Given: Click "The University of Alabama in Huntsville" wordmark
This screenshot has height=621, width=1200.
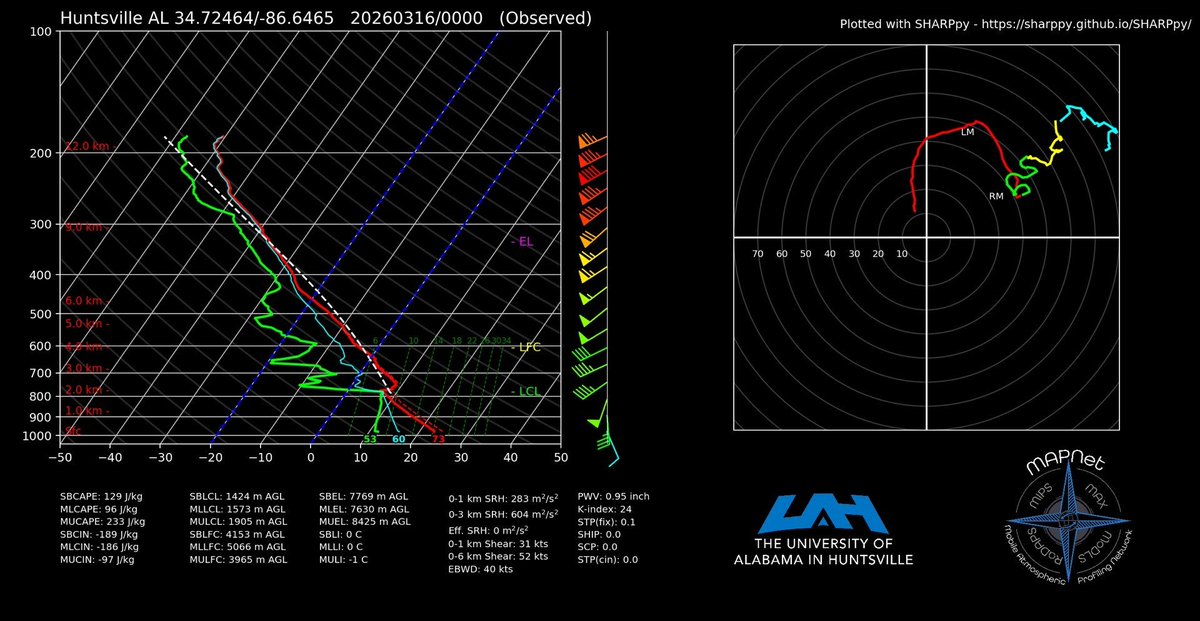Looking at the screenshot, I should tap(822, 551).
